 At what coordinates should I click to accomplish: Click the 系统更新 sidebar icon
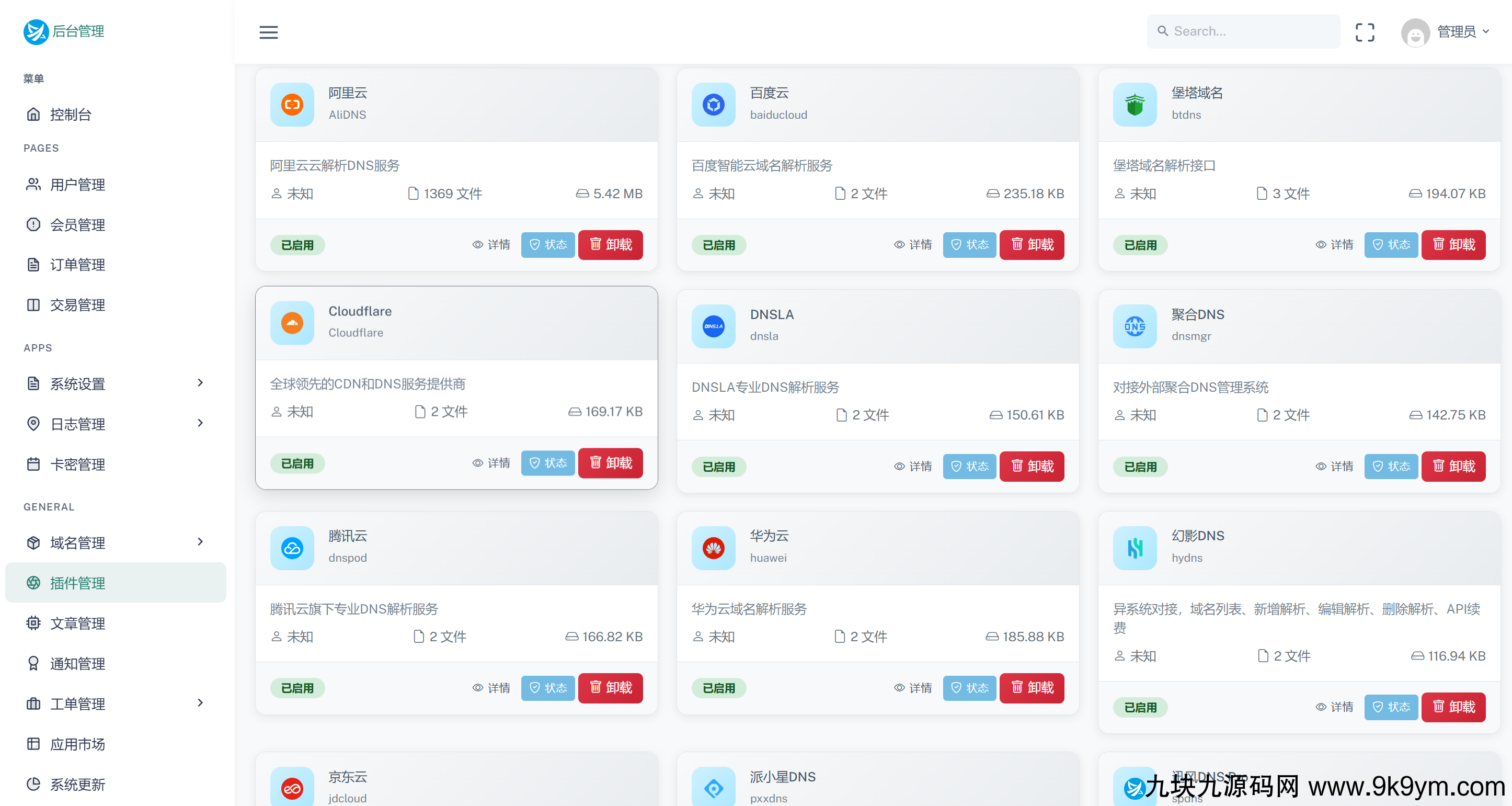click(x=33, y=784)
